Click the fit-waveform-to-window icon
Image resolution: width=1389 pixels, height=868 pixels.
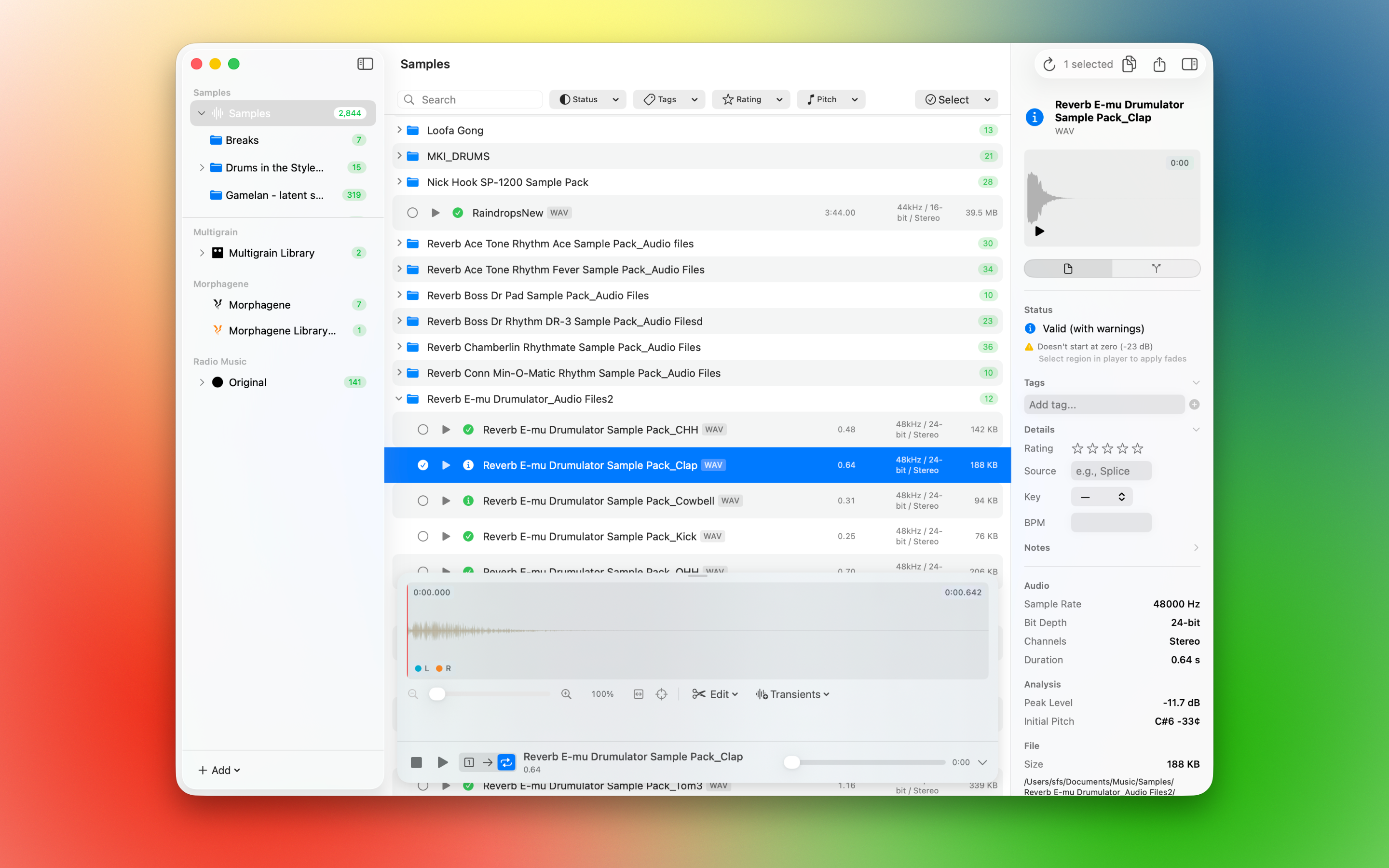pos(638,693)
